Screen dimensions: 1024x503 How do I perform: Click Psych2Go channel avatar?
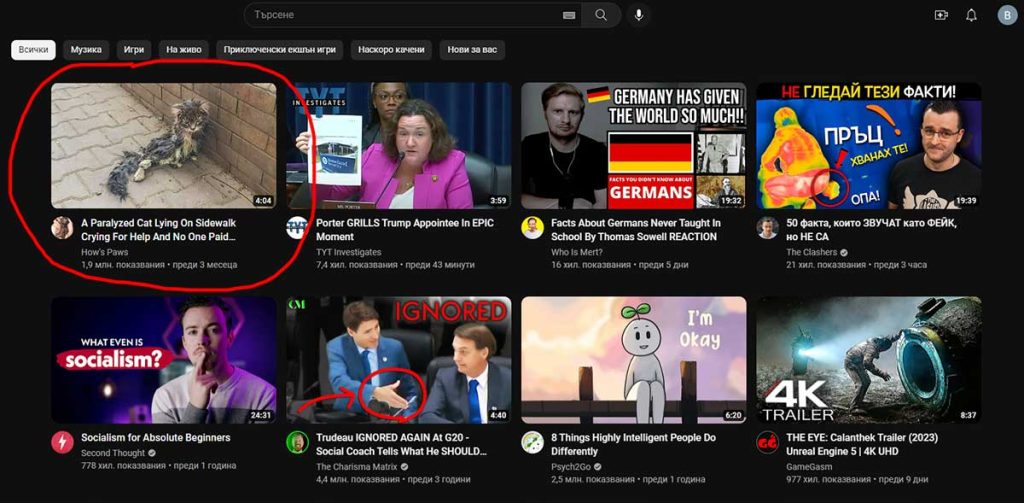coord(532,442)
